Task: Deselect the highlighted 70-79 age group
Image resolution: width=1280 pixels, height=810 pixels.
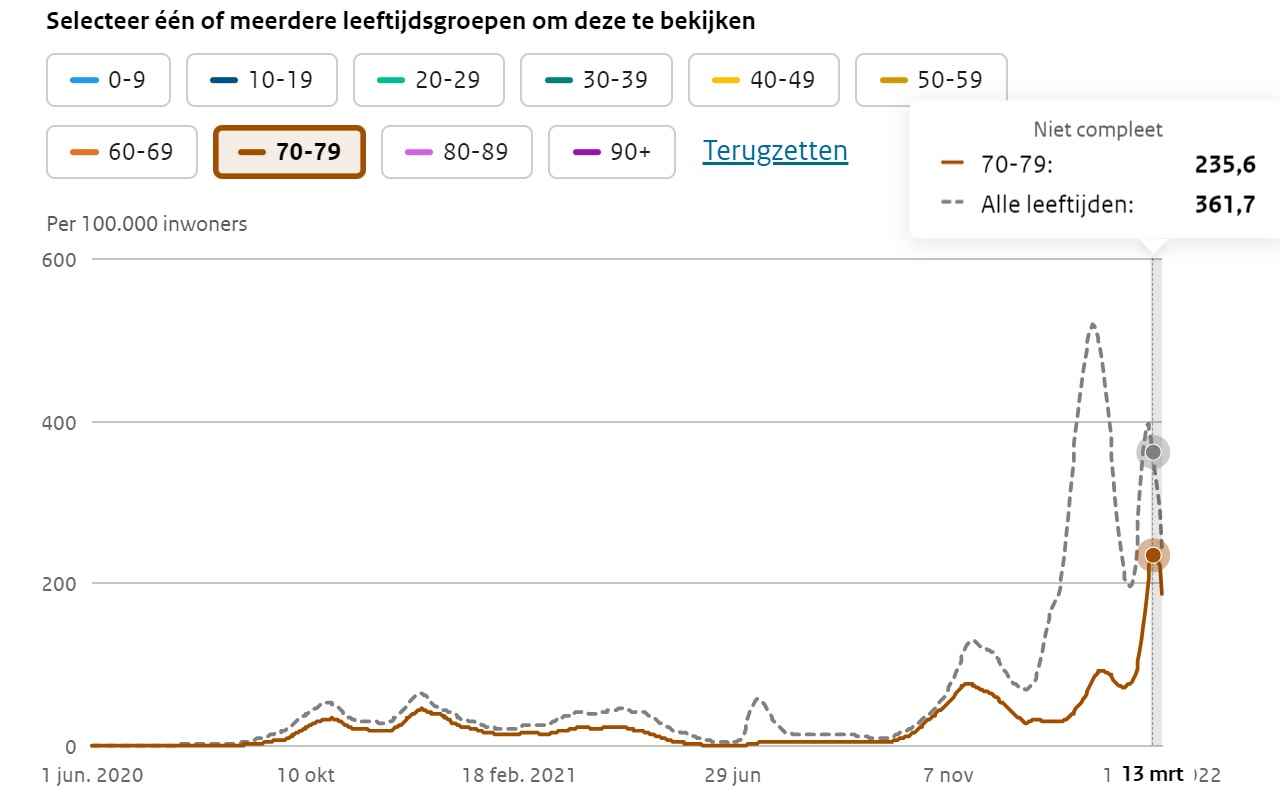Action: pyautogui.click(x=289, y=152)
